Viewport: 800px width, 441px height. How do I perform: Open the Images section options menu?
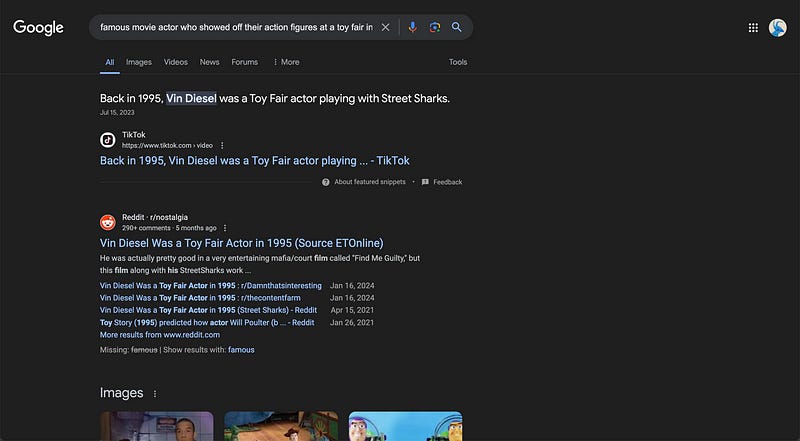(x=155, y=394)
